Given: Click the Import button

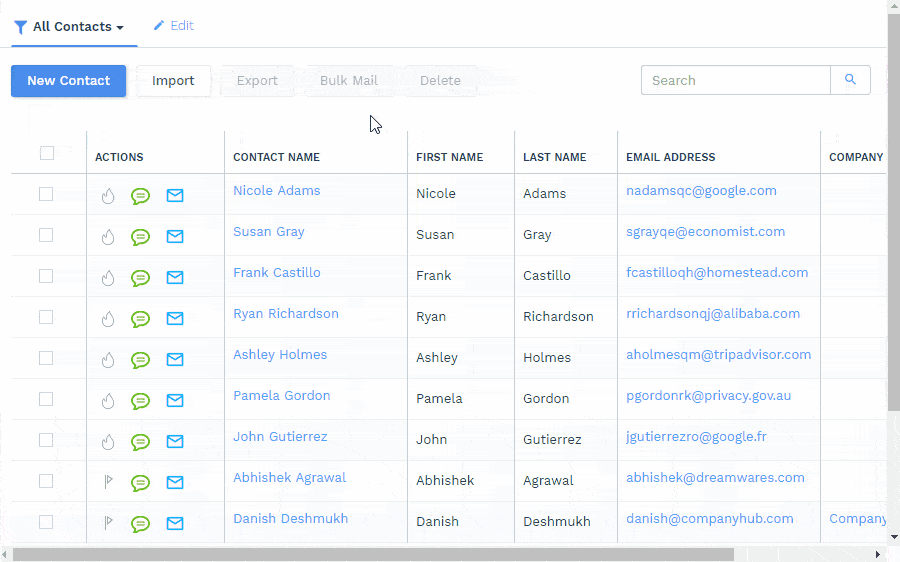Looking at the screenshot, I should pos(173,81).
